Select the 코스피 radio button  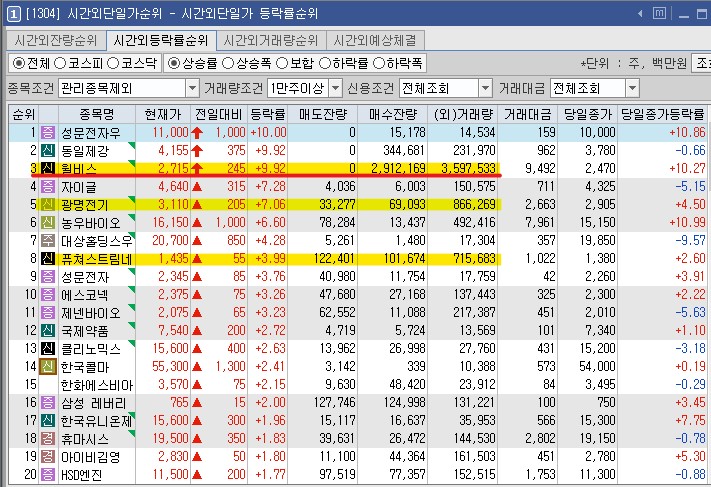59,63
